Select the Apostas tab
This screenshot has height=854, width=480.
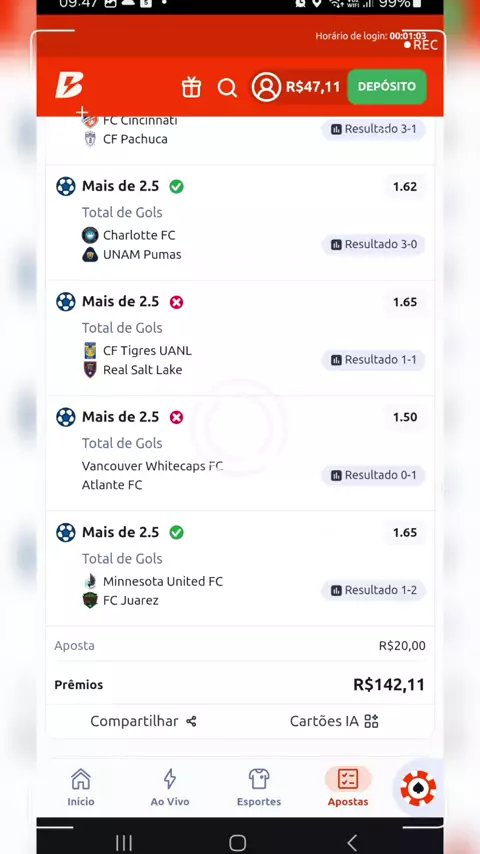click(348, 788)
